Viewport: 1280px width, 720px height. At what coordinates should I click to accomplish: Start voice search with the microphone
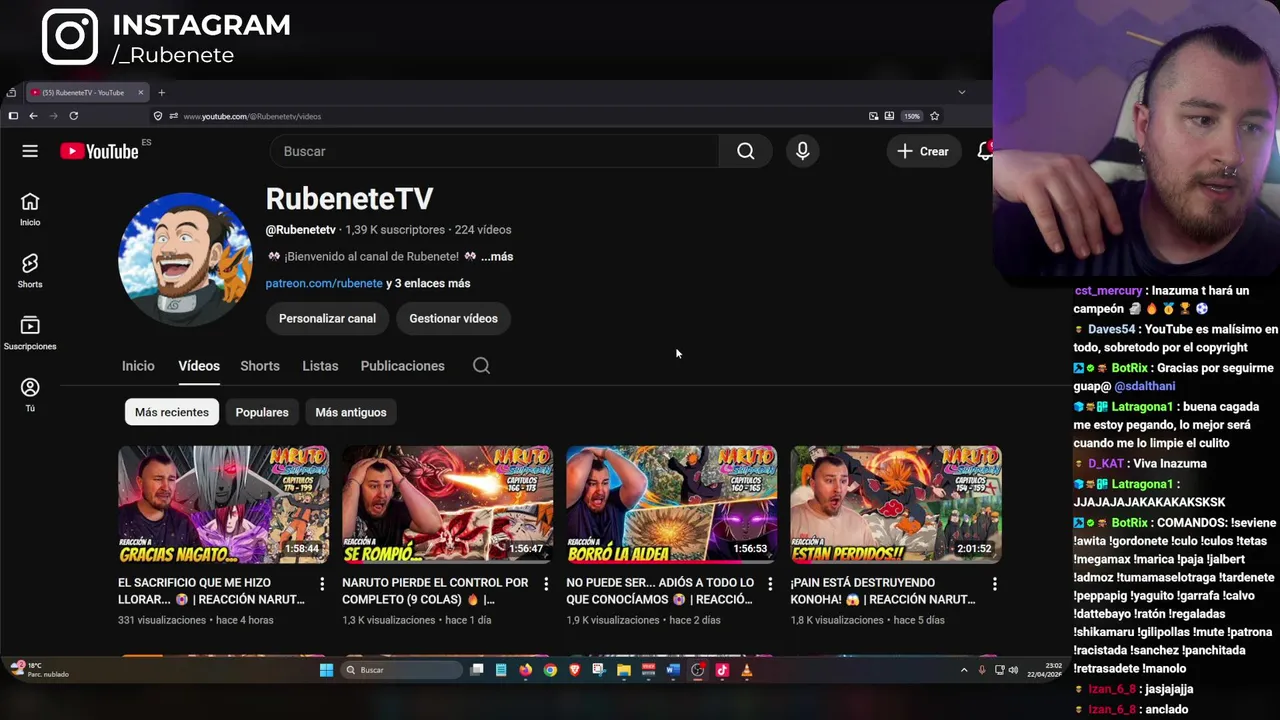(802, 151)
